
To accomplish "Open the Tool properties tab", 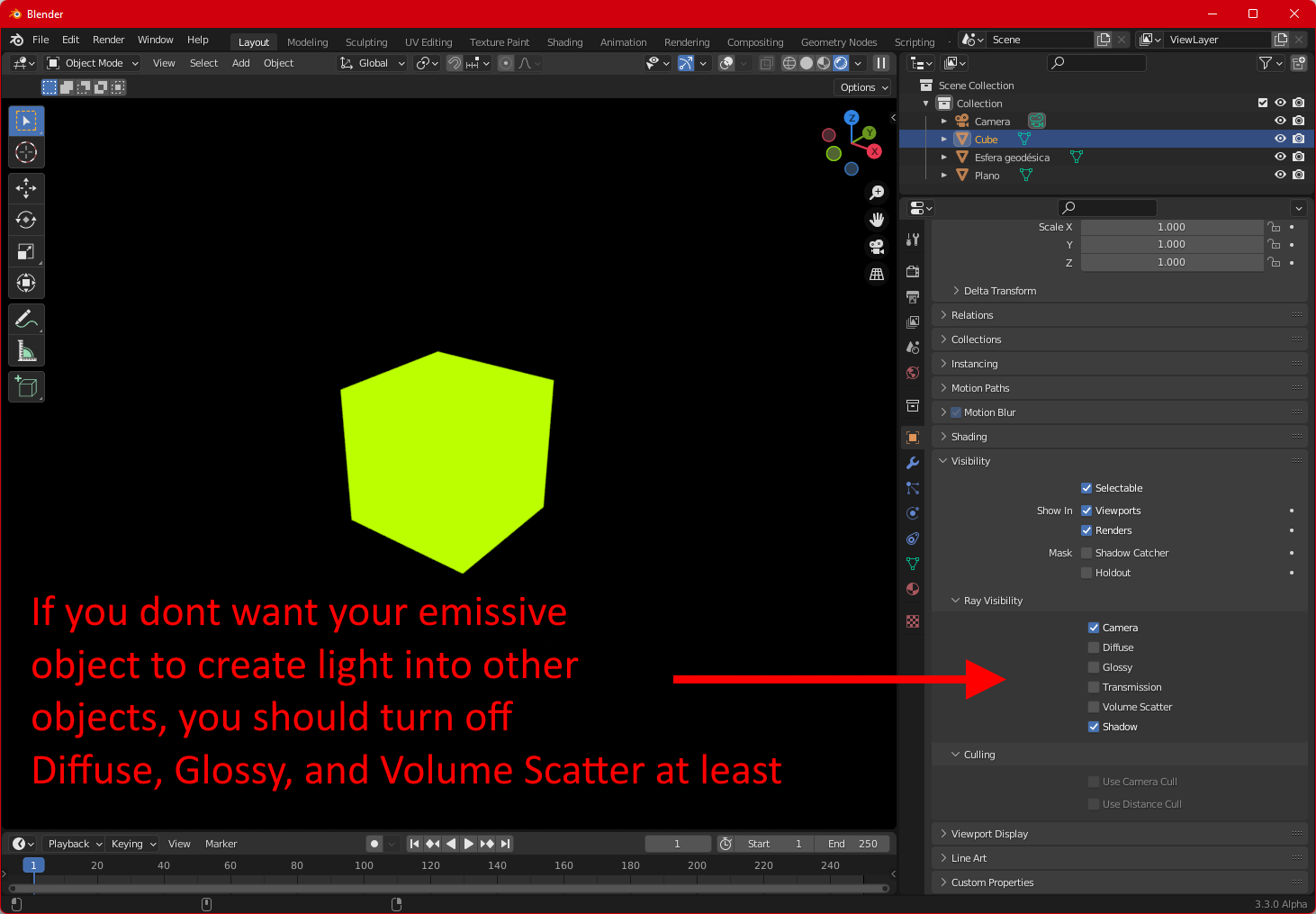I will [x=913, y=240].
